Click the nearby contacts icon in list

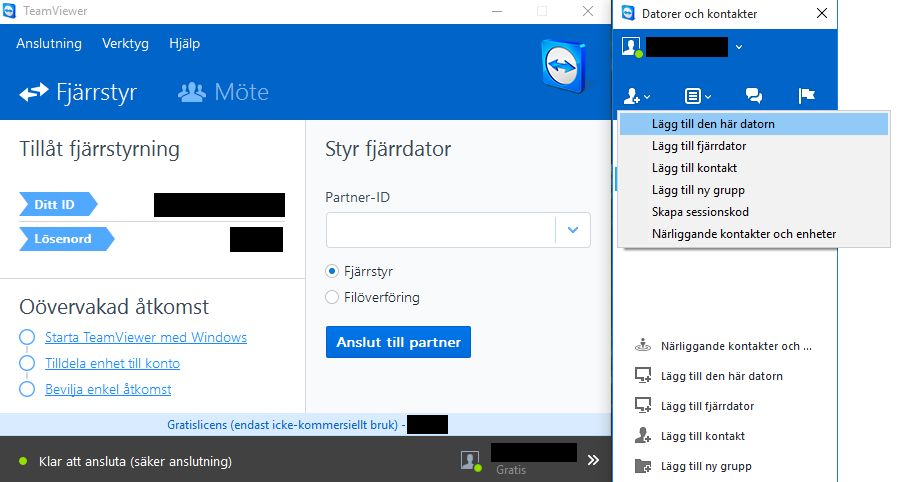[643, 346]
